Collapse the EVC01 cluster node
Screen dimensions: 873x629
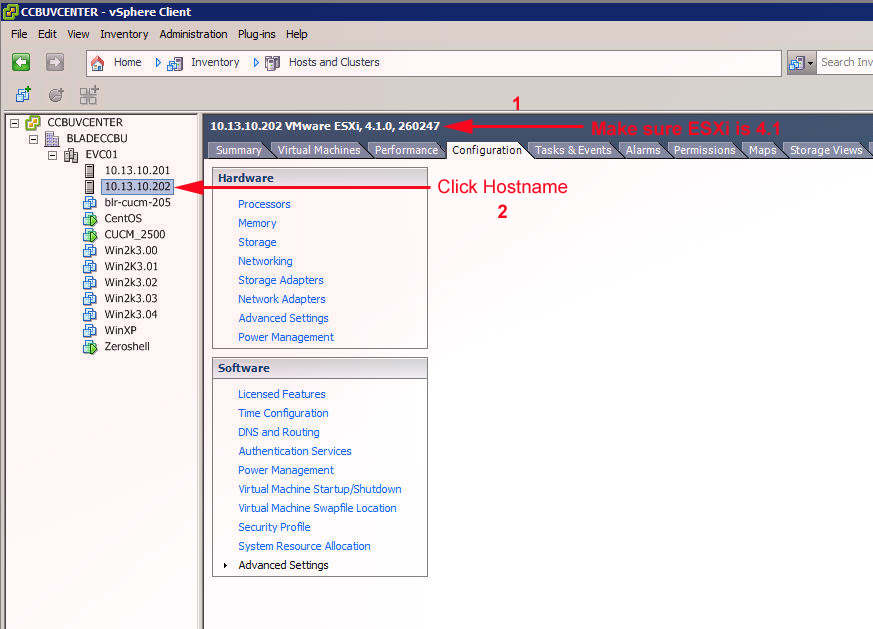click(52, 155)
